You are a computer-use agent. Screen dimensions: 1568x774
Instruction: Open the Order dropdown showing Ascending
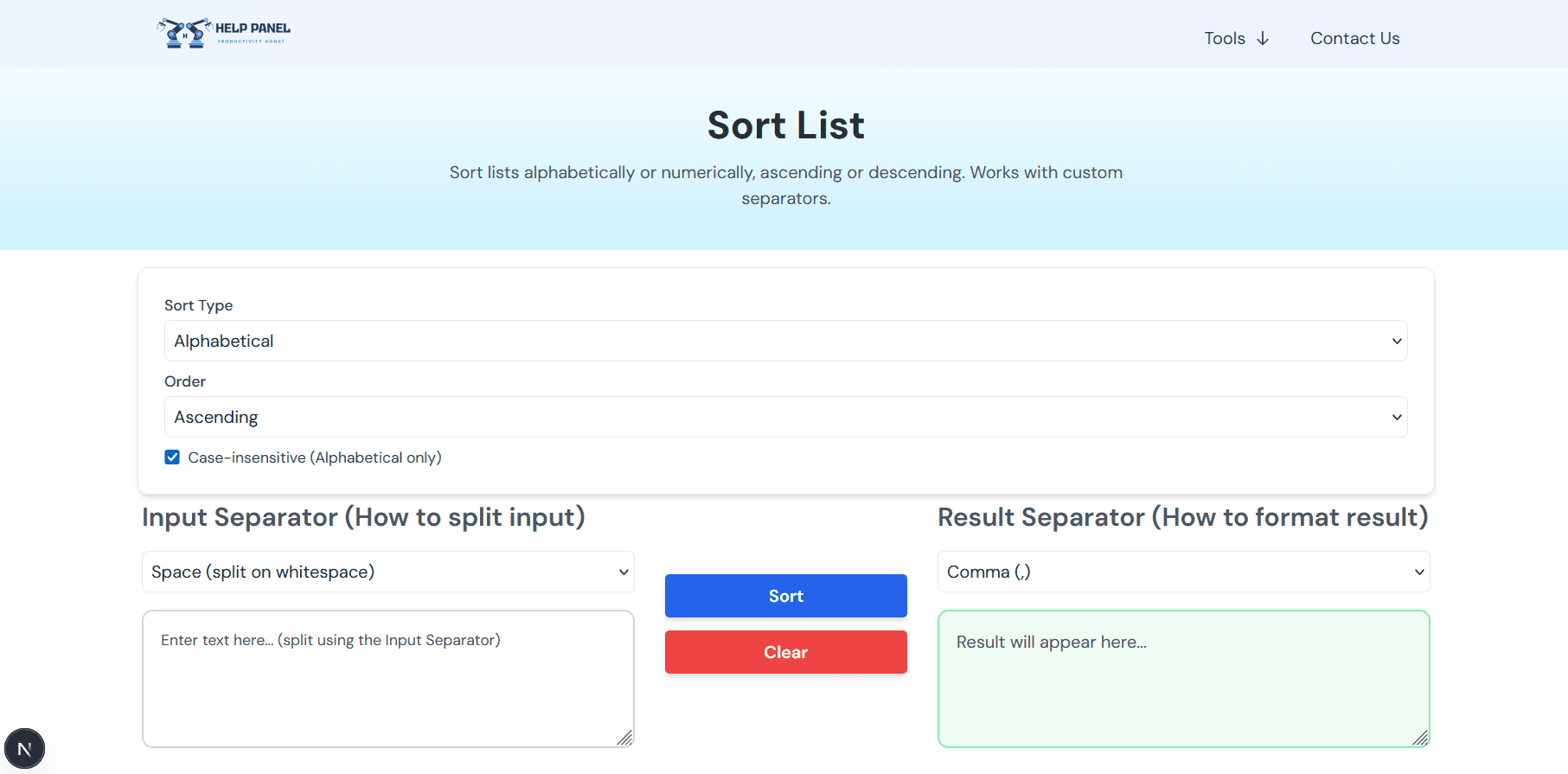click(784, 417)
